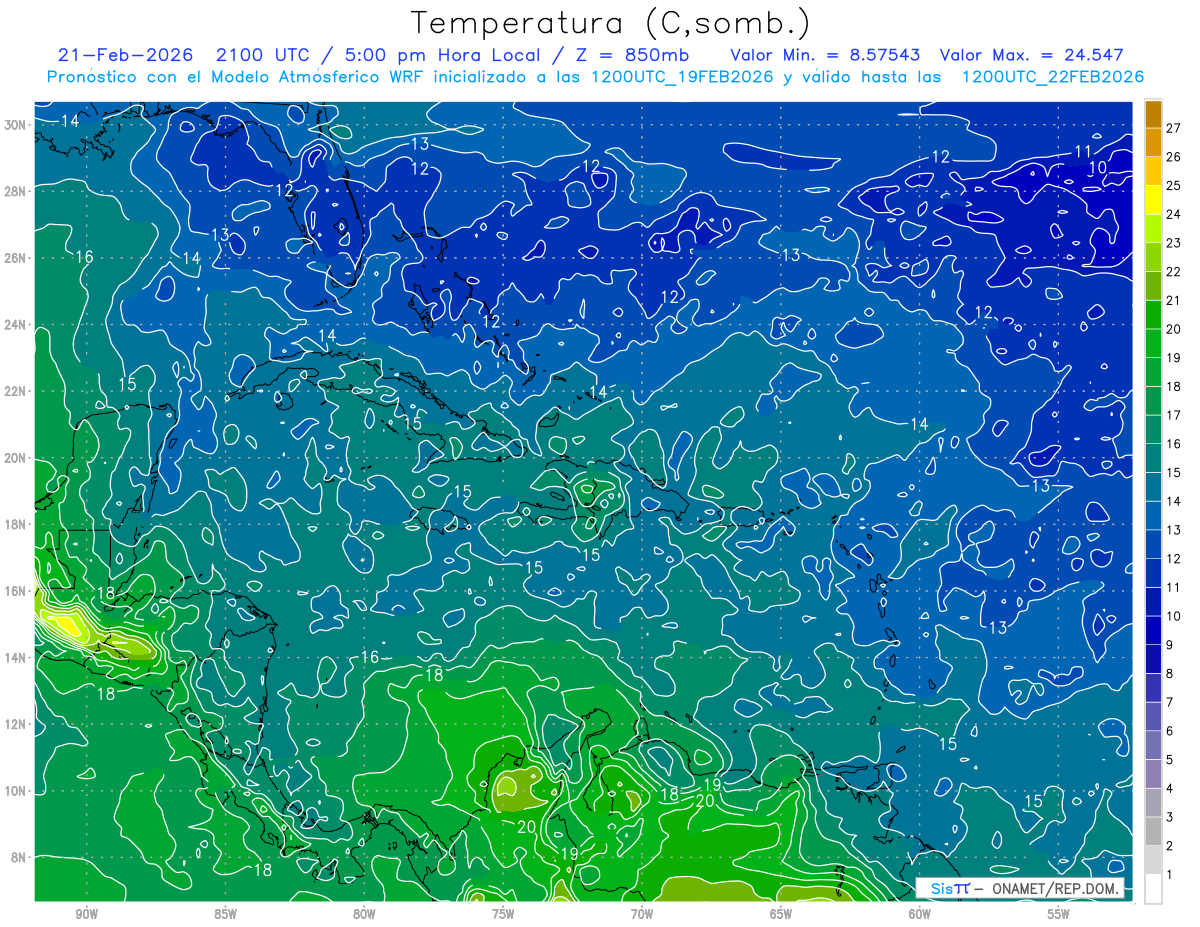
Task: Click the colorbar segment between 20 and 21
Action: [x=1153, y=315]
